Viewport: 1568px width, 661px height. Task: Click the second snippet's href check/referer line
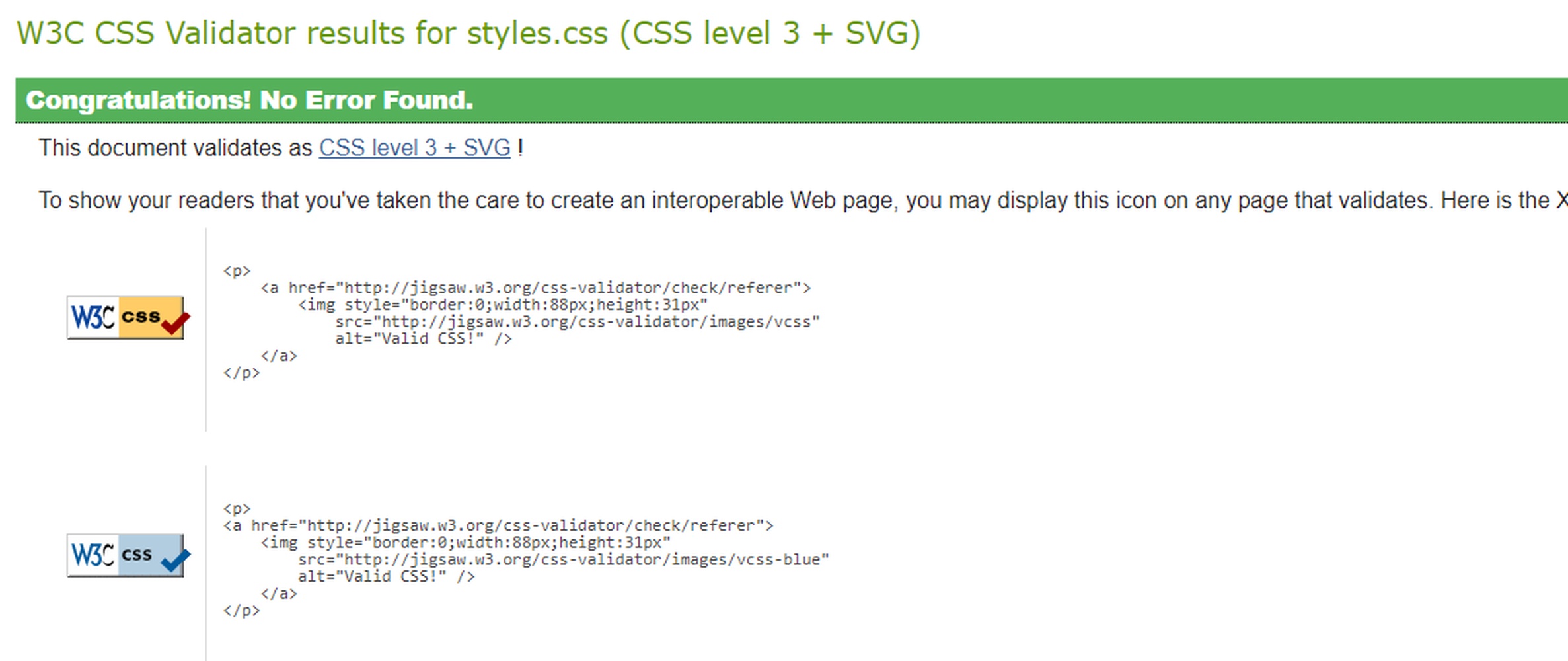click(498, 525)
